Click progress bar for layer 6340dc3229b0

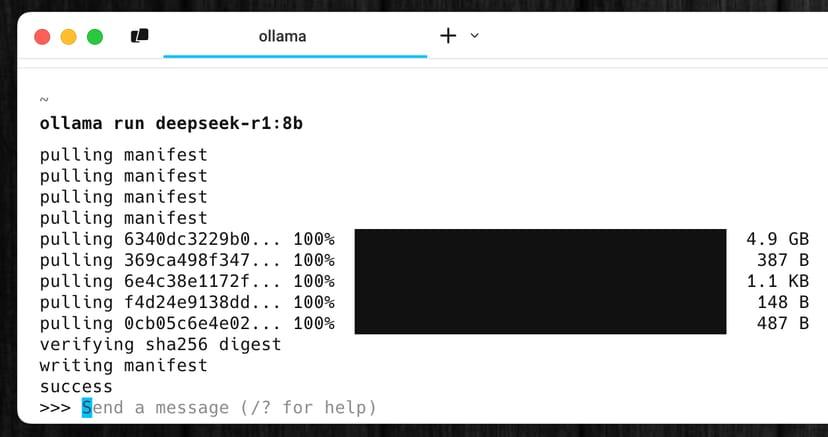pos(540,239)
